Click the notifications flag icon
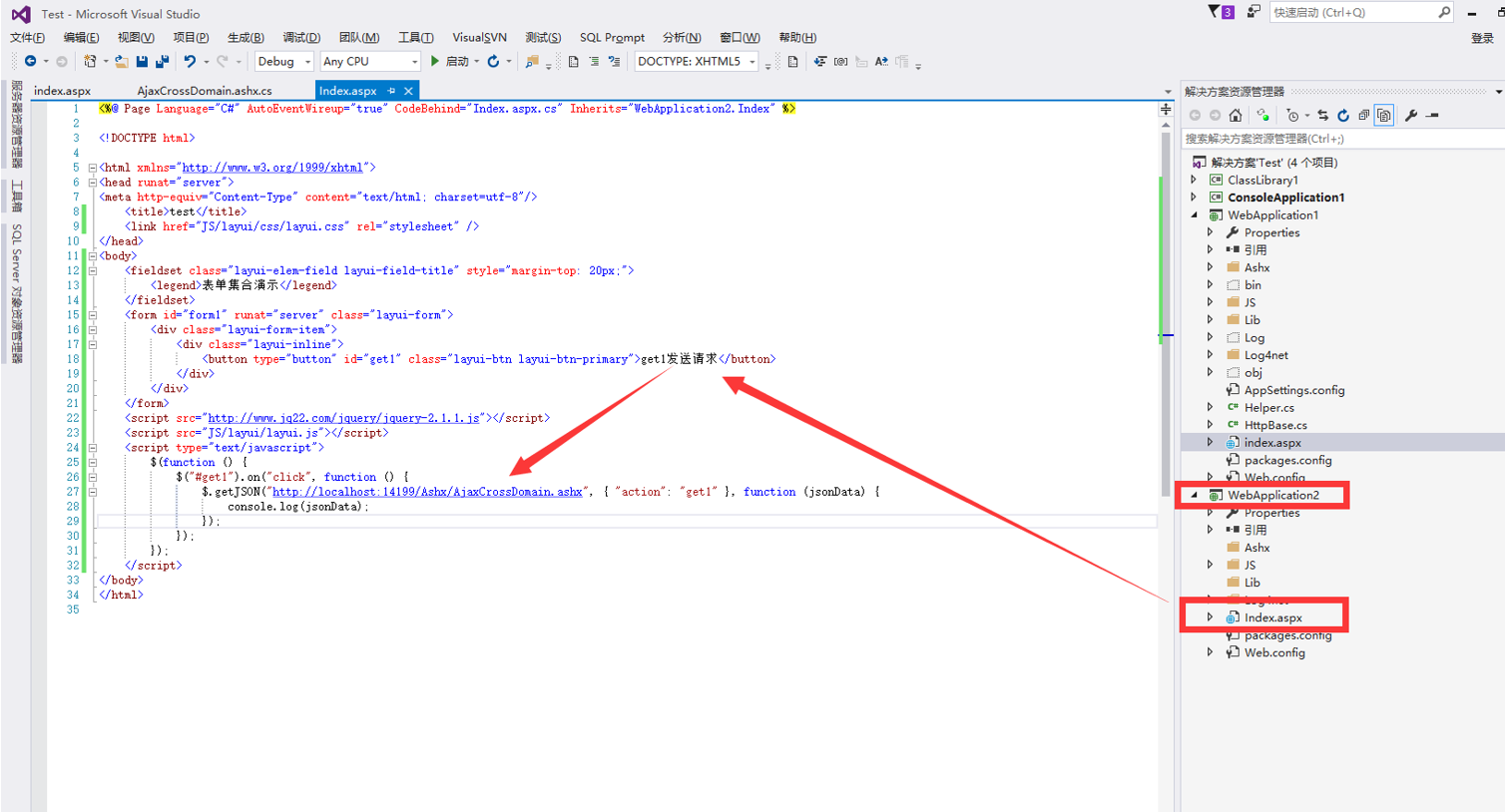Image resolution: width=1505 pixels, height=812 pixels. [1220, 12]
